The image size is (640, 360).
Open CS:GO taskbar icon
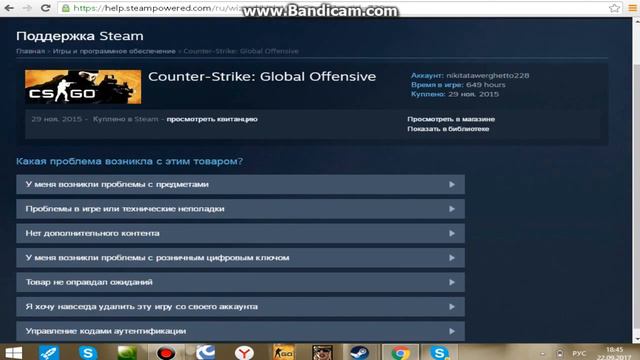click(283, 353)
